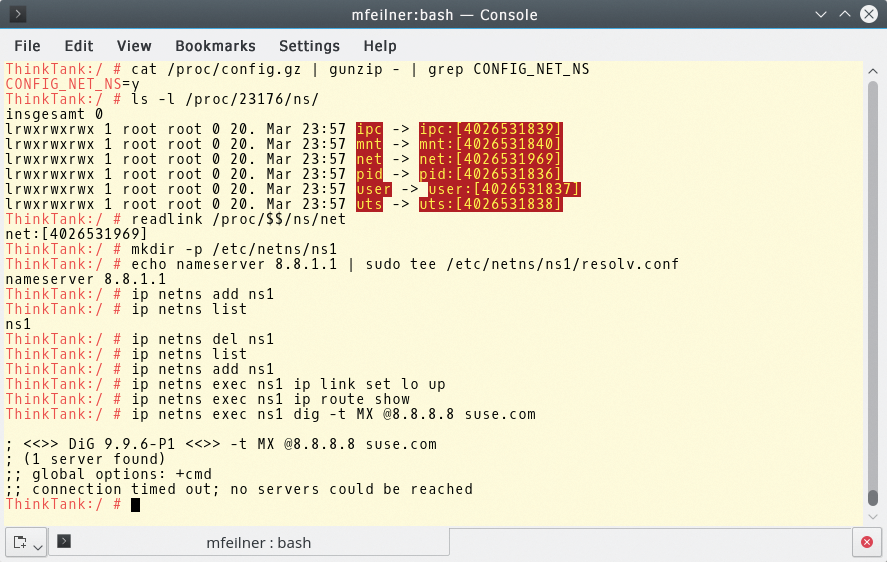Click the scrollbar up arrow
887x562 pixels.
click(873, 71)
